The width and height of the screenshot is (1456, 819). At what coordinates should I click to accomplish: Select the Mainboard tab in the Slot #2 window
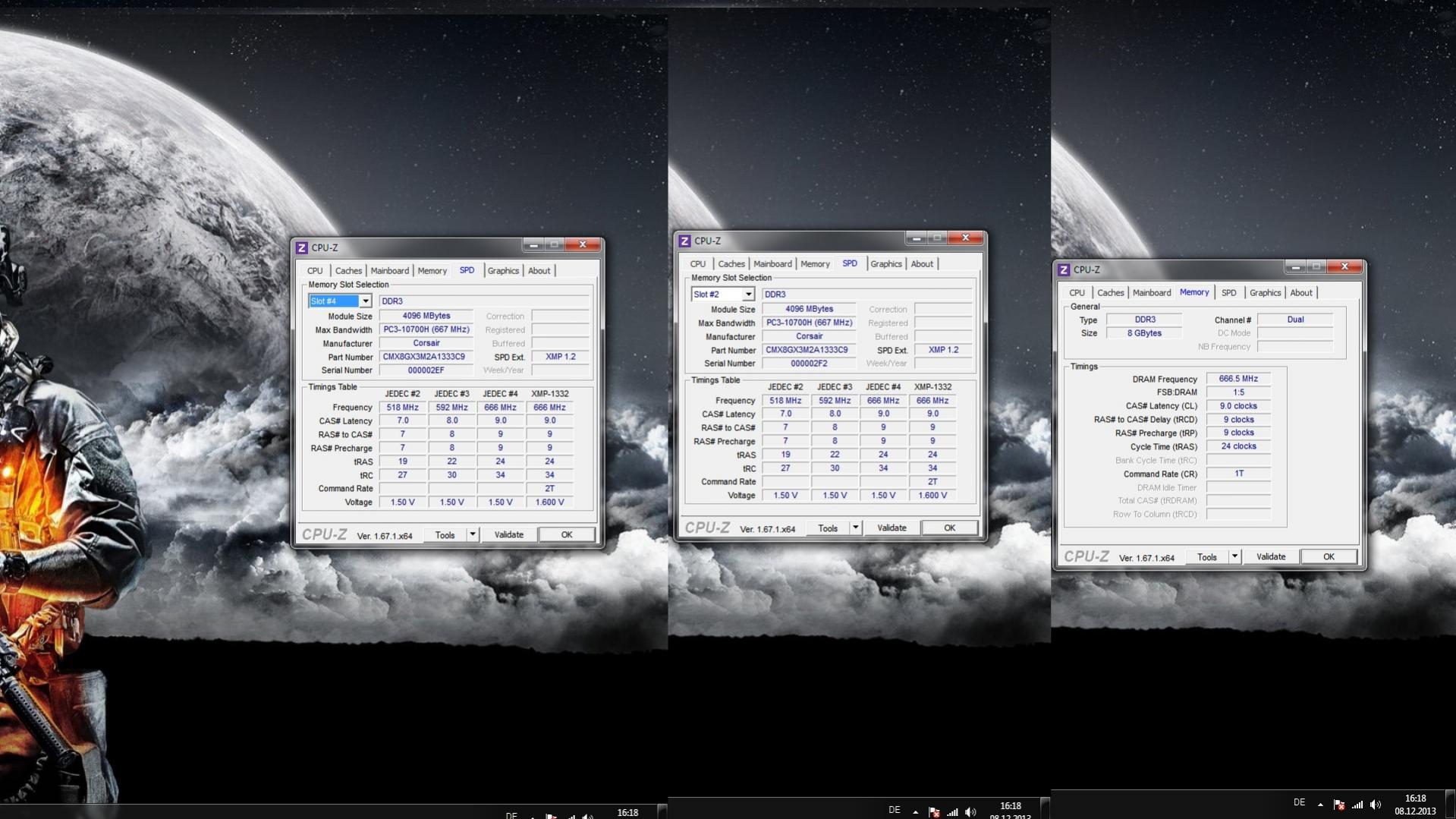click(x=772, y=264)
